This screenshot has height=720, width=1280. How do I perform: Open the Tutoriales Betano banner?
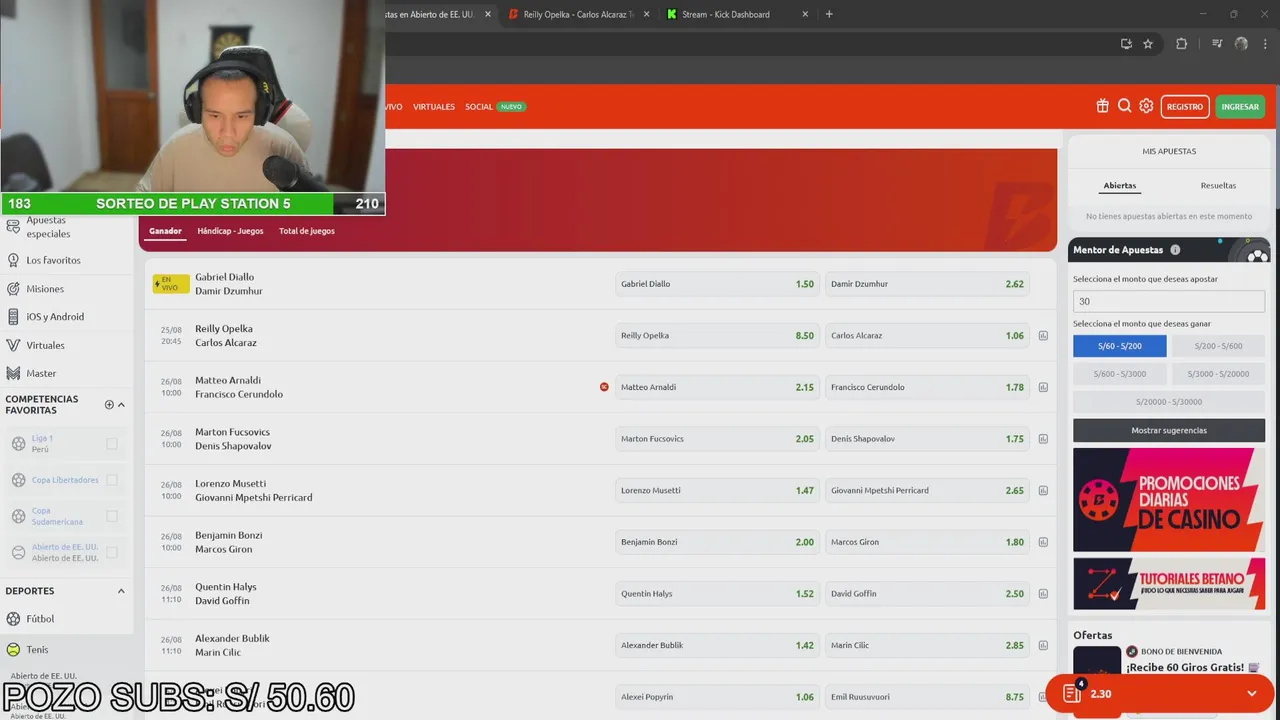coord(1169,584)
